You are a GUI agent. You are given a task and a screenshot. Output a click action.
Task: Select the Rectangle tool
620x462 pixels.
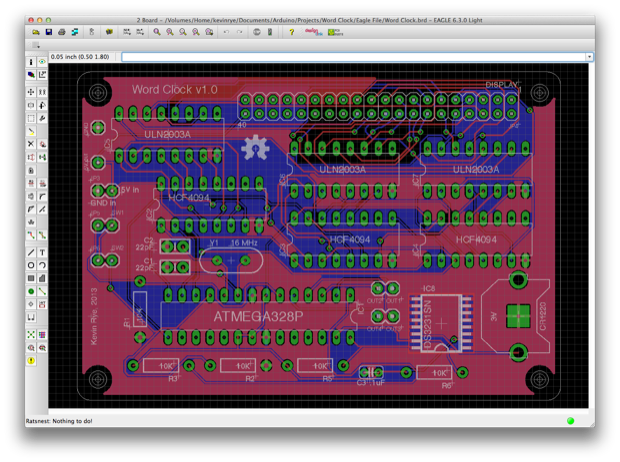31,278
